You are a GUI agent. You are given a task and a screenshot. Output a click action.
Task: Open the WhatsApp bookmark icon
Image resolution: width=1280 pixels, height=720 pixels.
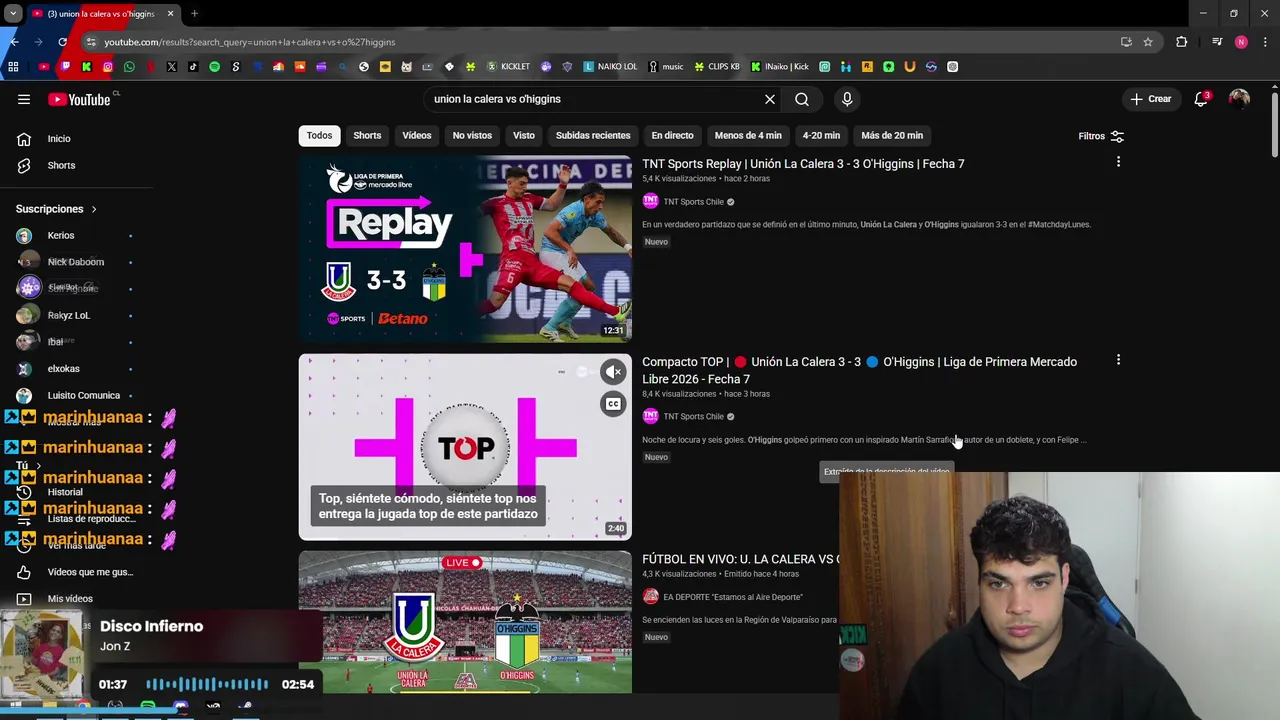129,67
